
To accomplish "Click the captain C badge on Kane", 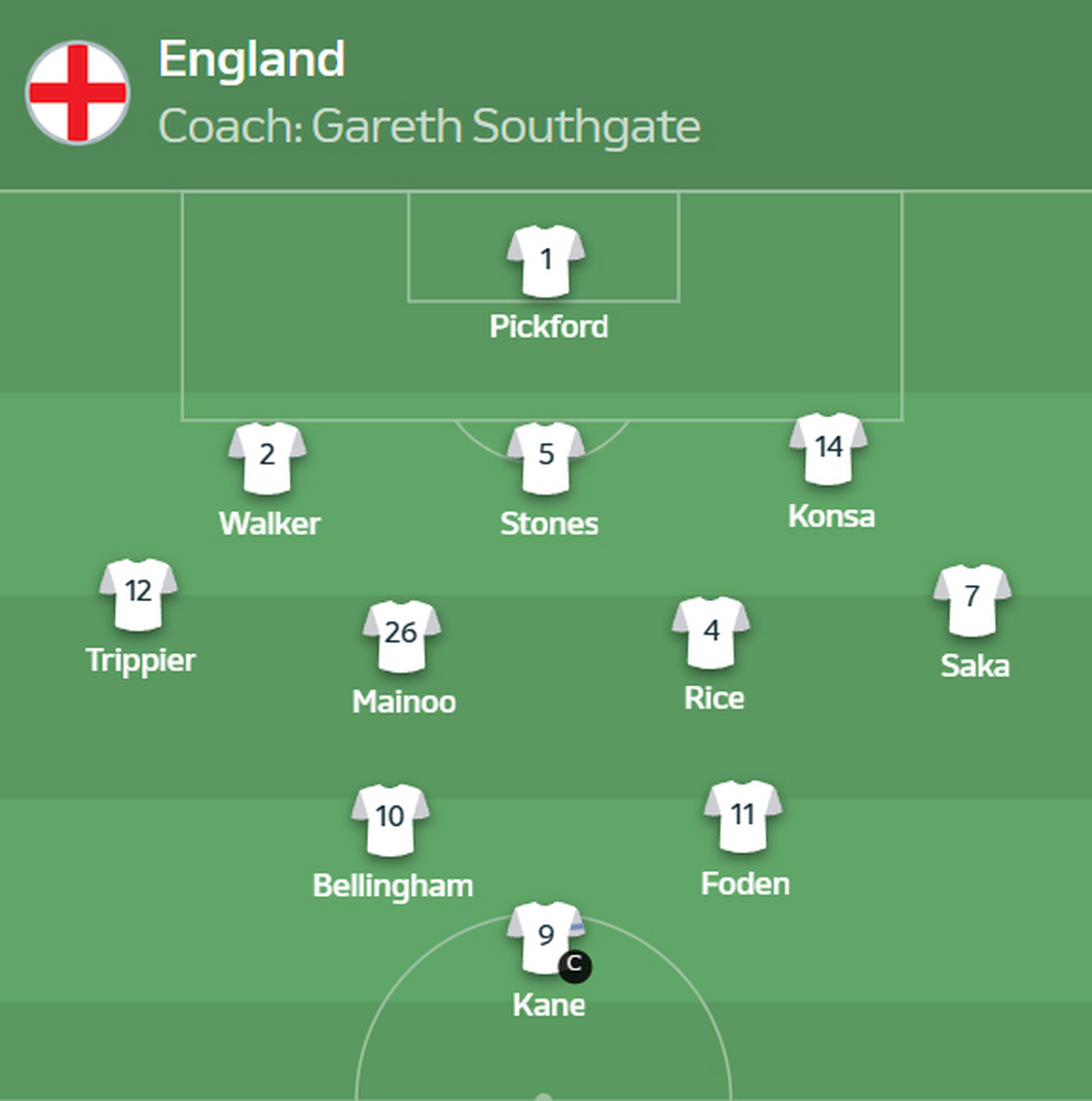I will pos(575,966).
